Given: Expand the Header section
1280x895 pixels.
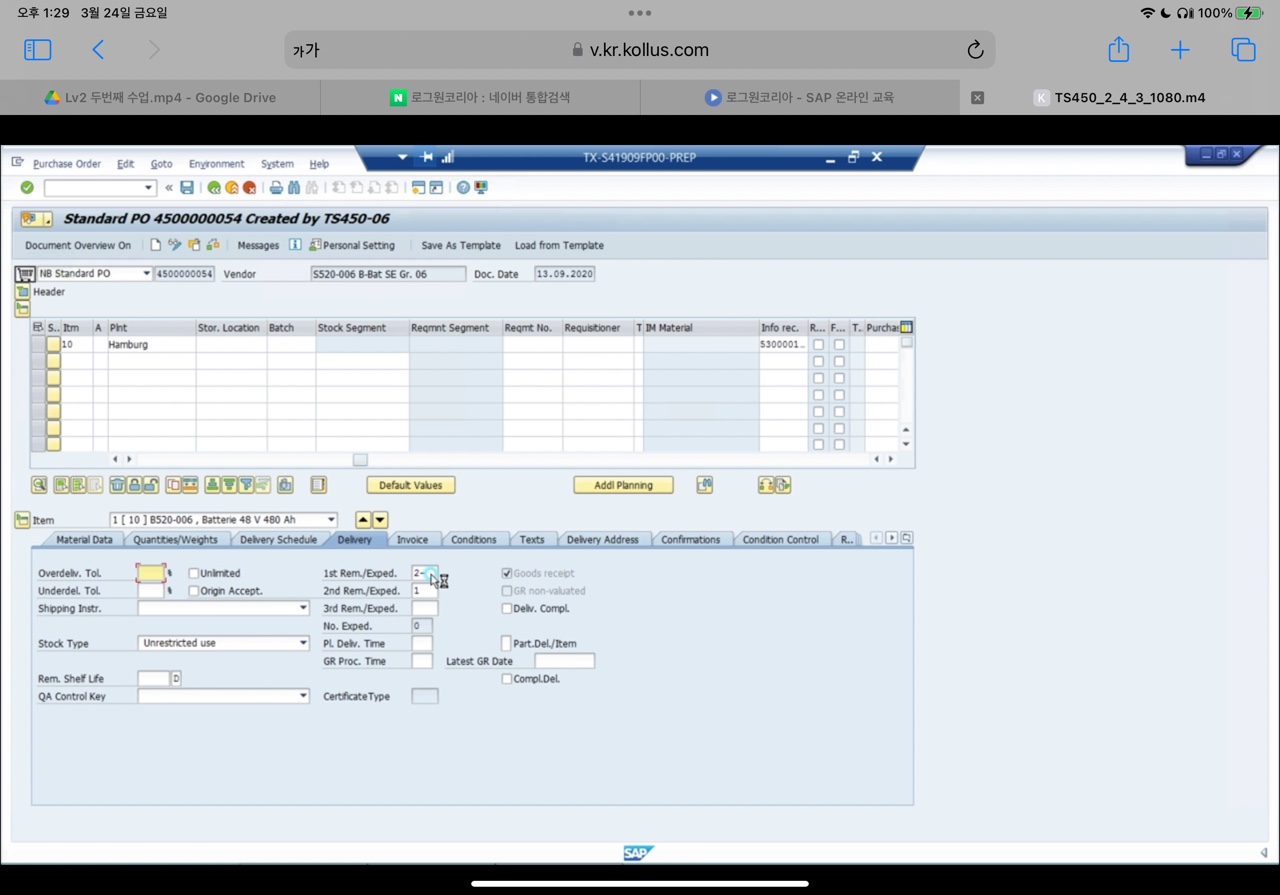Looking at the screenshot, I should (22, 292).
